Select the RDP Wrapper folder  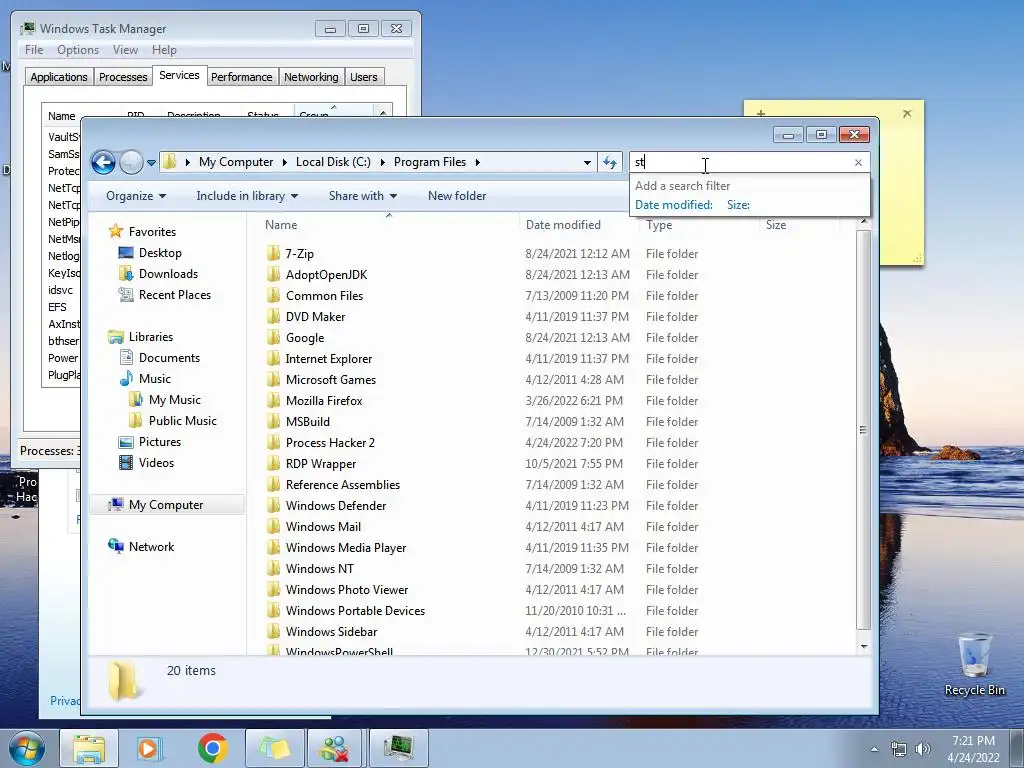(x=321, y=464)
